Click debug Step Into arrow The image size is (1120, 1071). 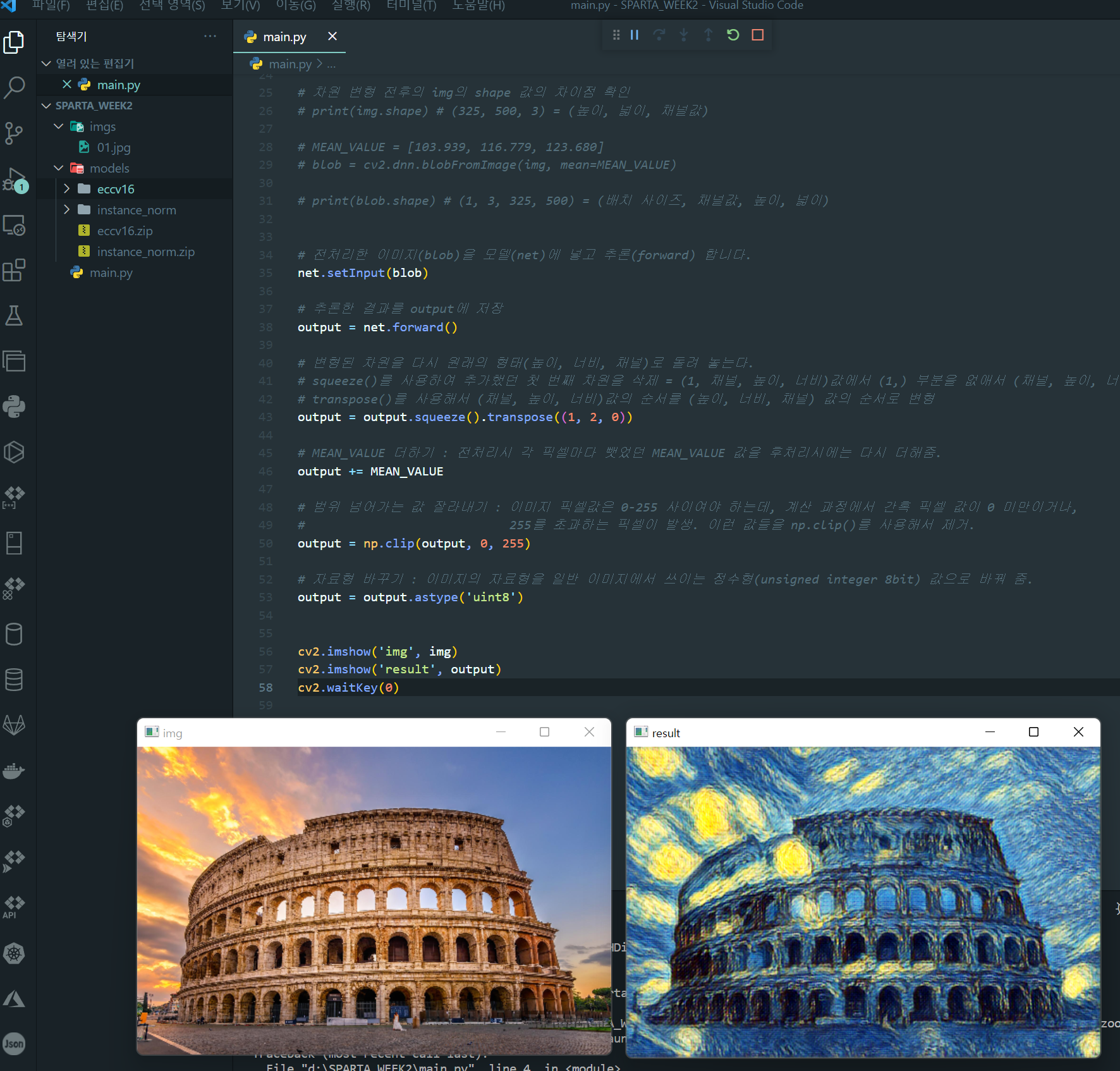tap(684, 35)
